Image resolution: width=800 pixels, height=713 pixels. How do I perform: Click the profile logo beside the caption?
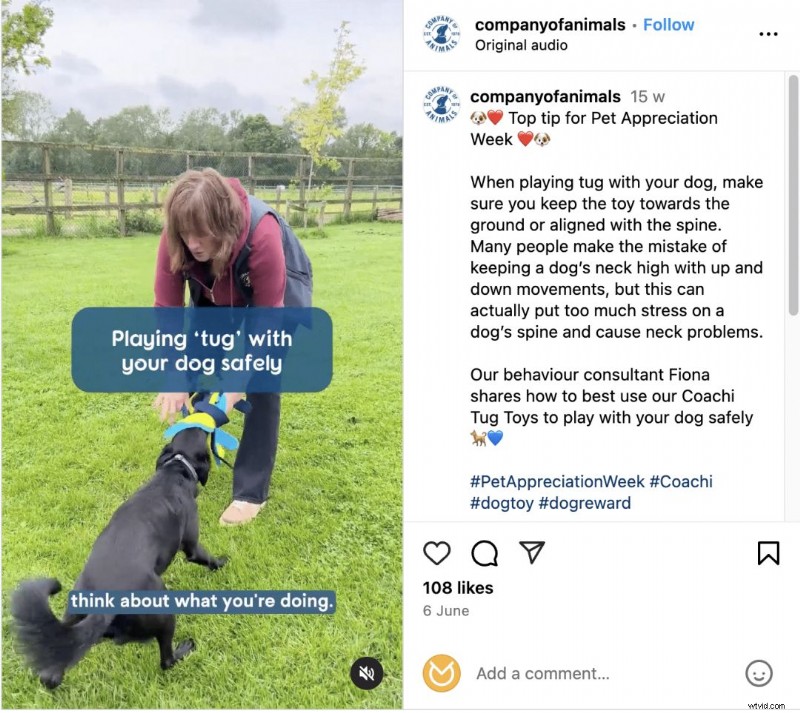[x=441, y=105]
